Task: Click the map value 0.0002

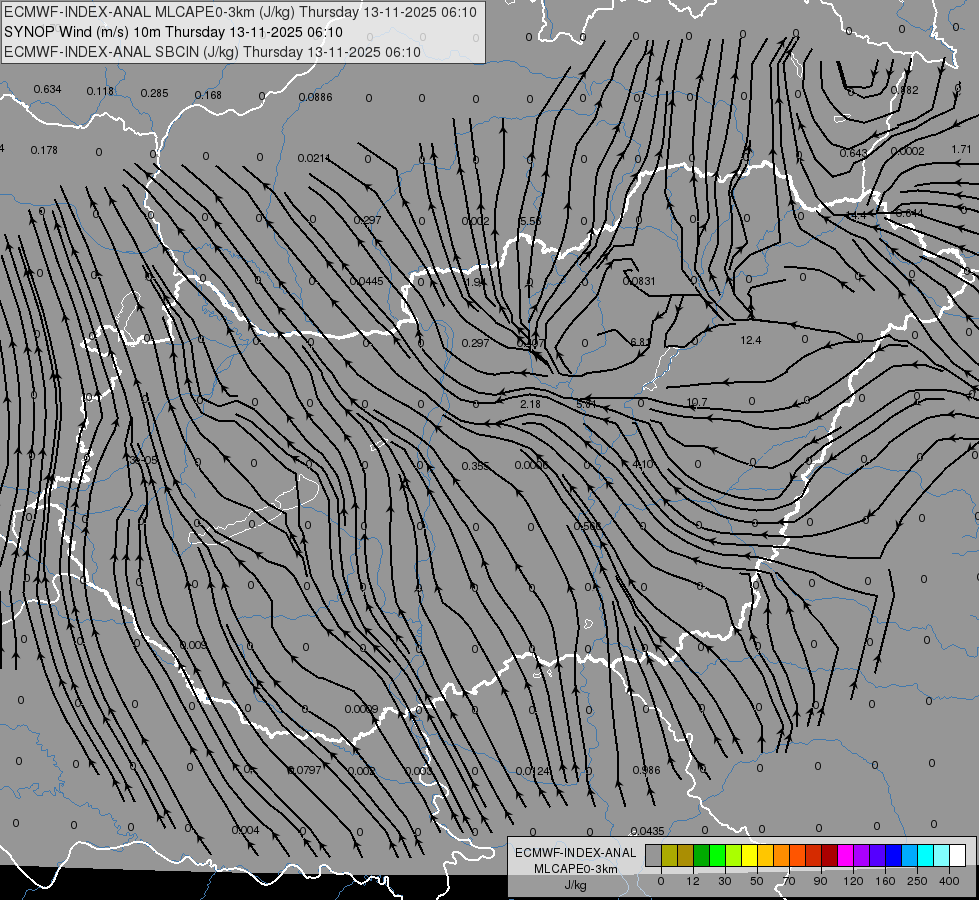Action: [907, 151]
